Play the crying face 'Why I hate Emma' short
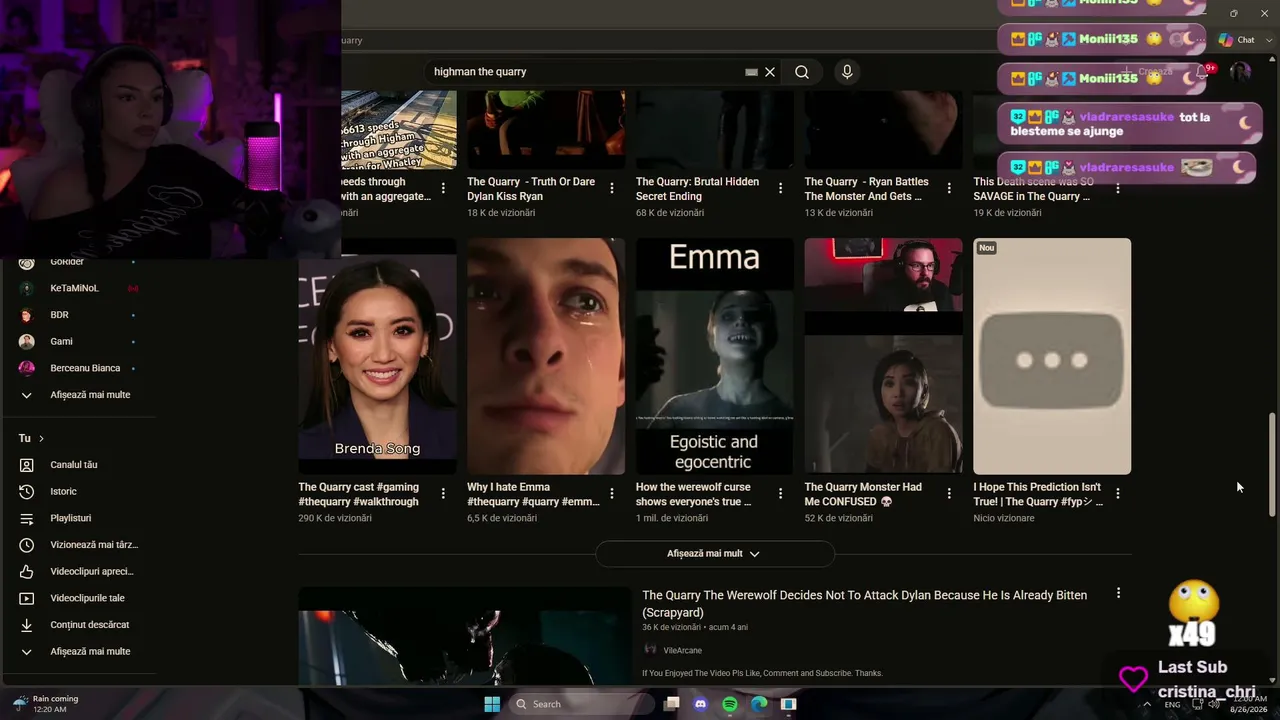 pos(546,356)
